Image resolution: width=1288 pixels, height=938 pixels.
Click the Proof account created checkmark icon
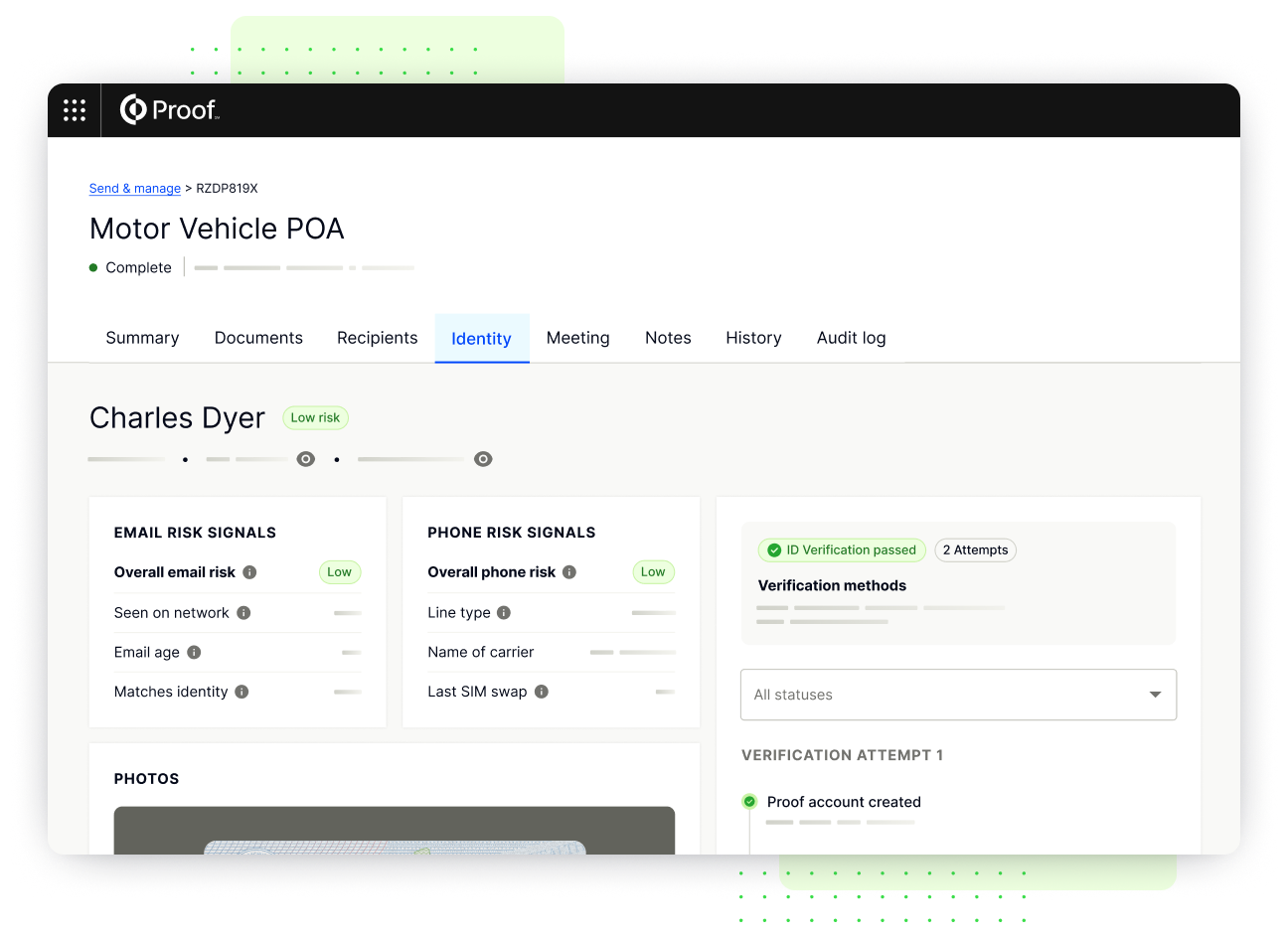coord(749,802)
